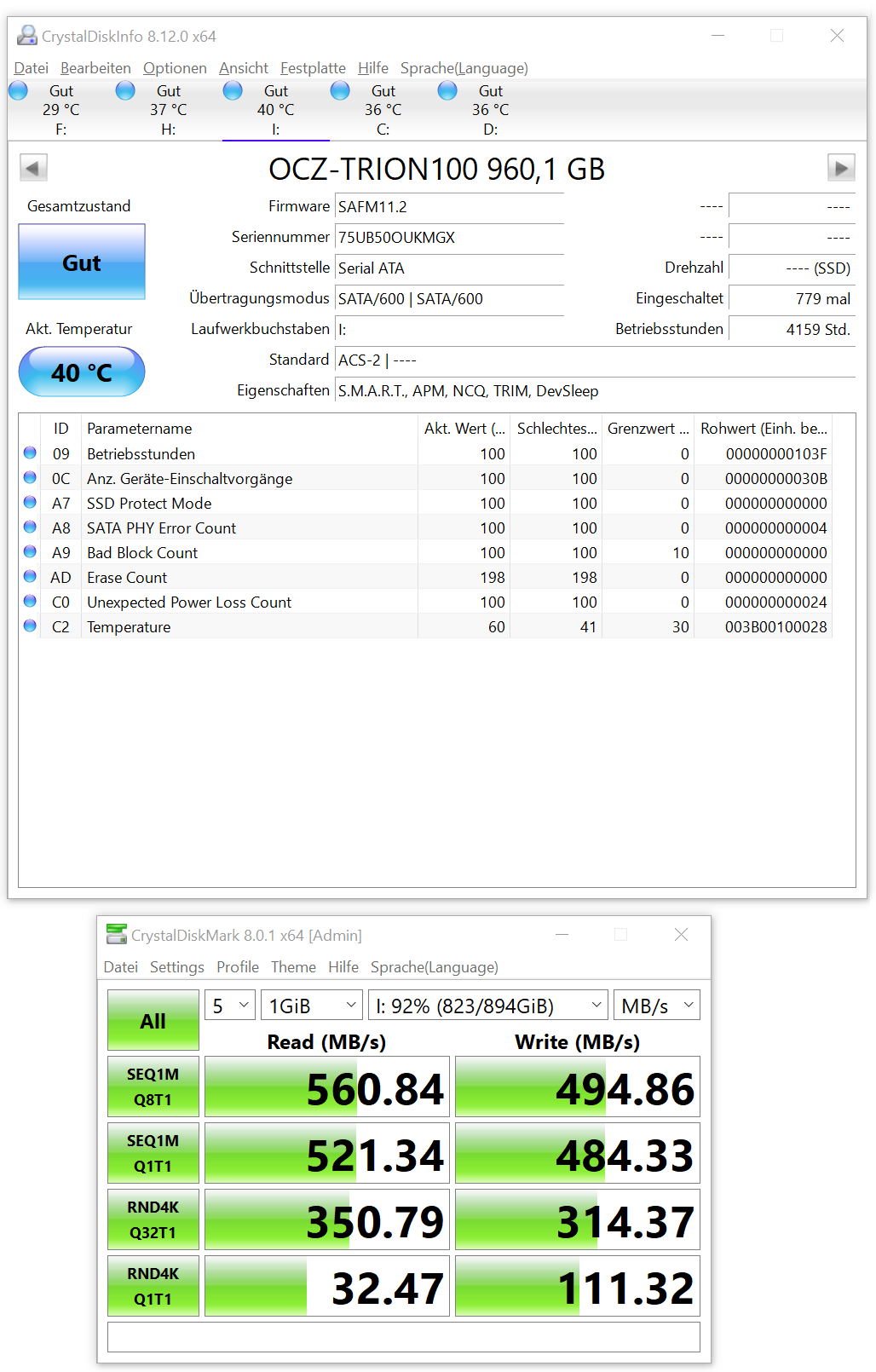This screenshot has width=876, height=1372.
Task: Open Ansicht menu in CrystalDiskInfo
Action: (244, 68)
